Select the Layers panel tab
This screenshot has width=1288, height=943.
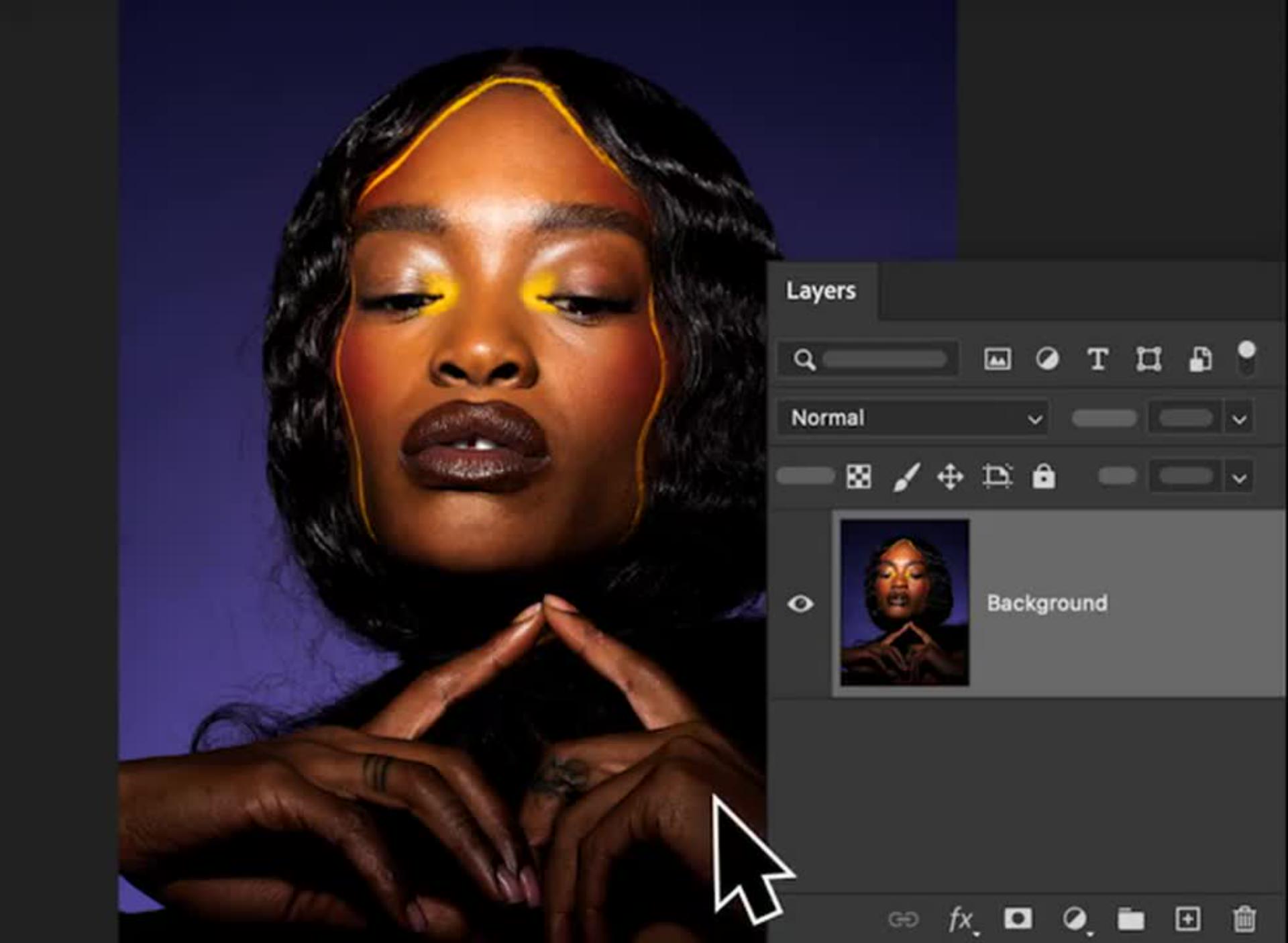821,291
